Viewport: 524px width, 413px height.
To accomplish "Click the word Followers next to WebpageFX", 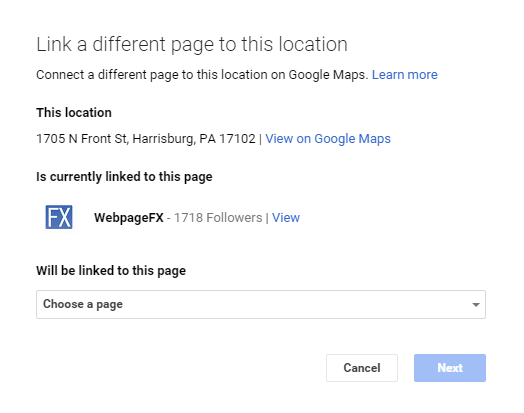I will [x=234, y=218].
